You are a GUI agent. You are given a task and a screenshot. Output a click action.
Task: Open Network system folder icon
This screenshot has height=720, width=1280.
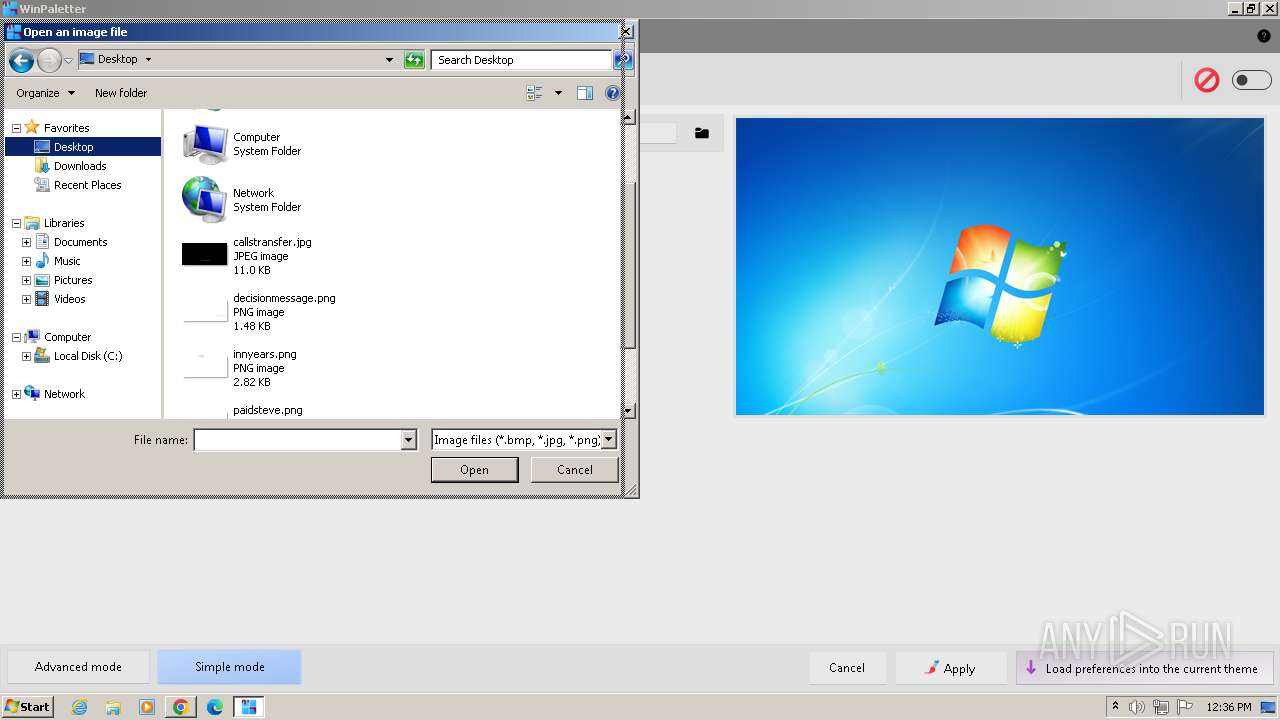(x=205, y=200)
